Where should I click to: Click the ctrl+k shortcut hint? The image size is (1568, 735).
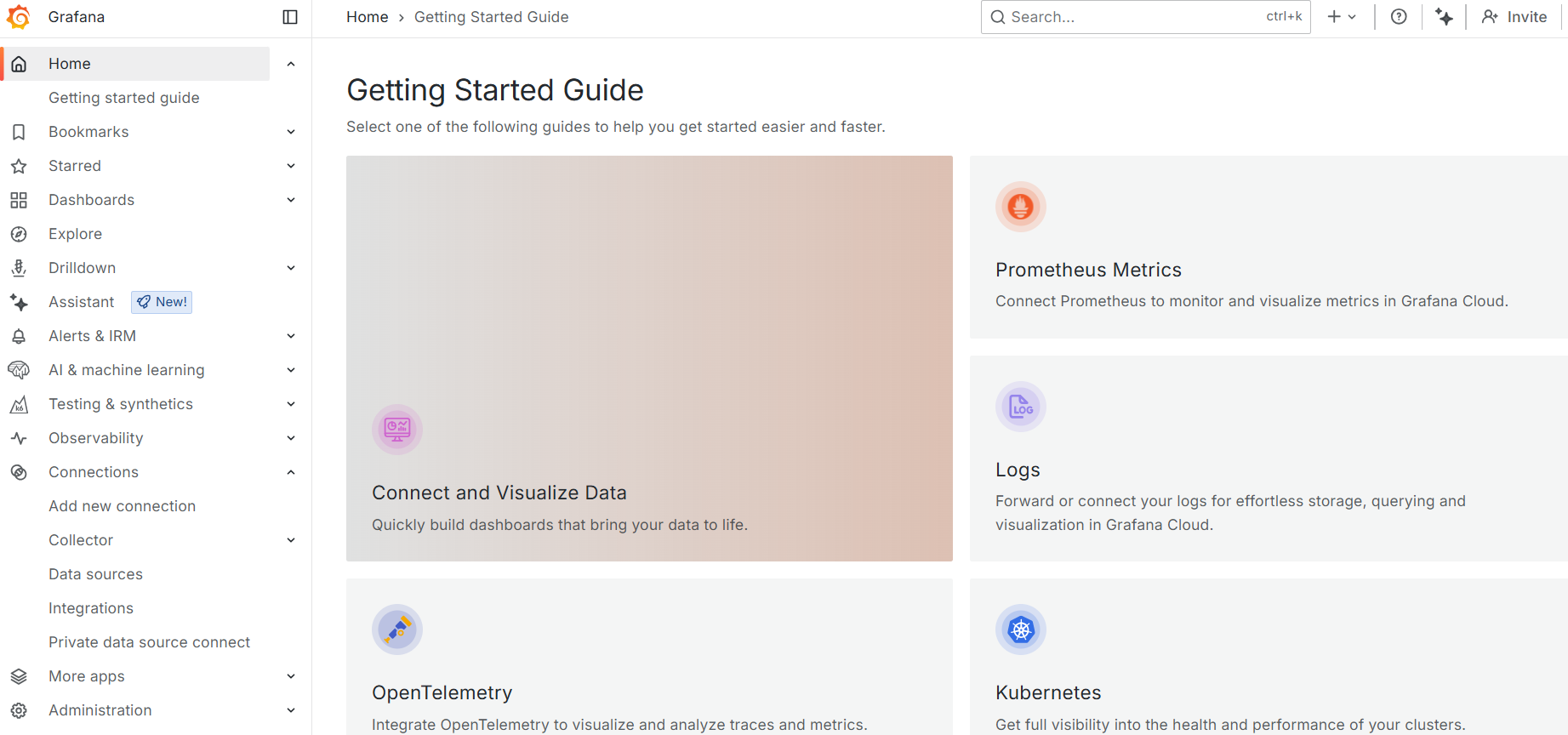click(1284, 16)
